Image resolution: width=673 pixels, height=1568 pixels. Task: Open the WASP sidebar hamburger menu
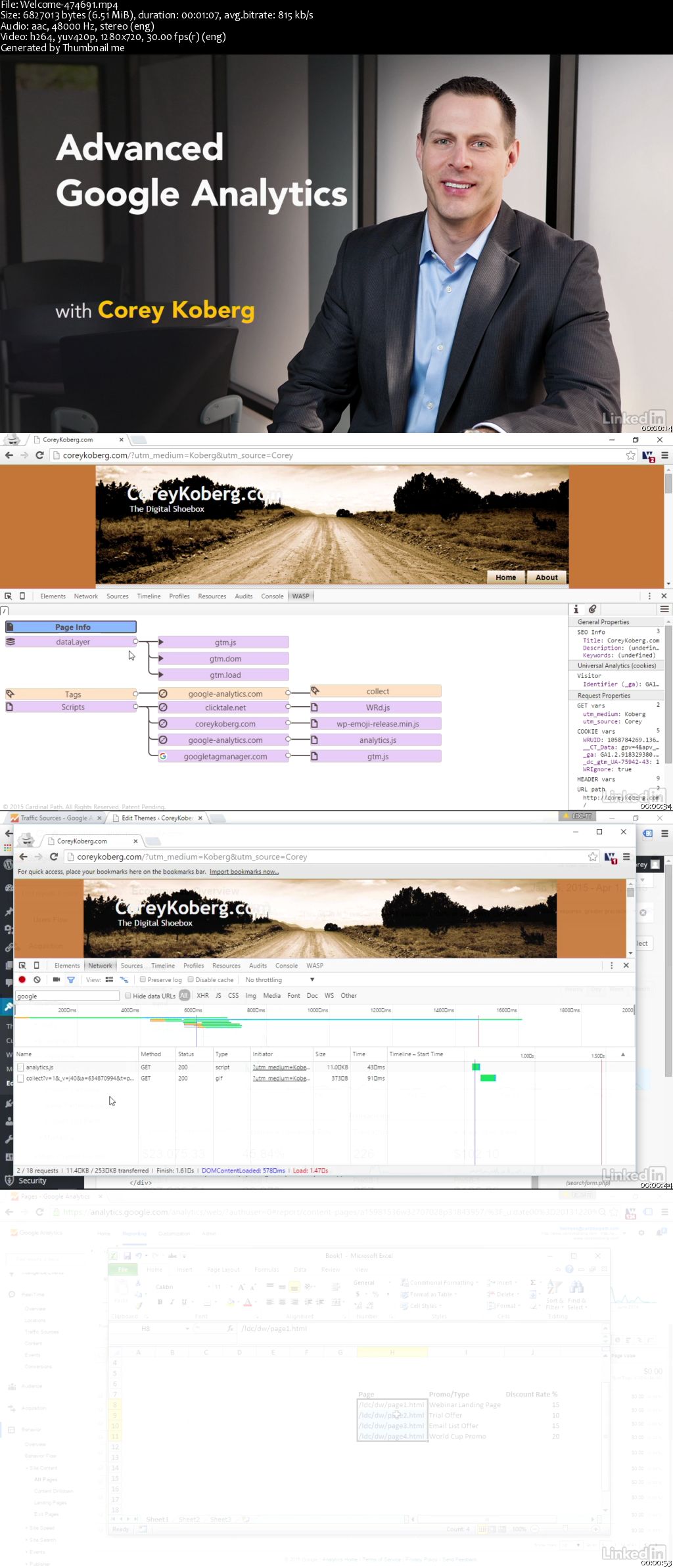(x=664, y=609)
